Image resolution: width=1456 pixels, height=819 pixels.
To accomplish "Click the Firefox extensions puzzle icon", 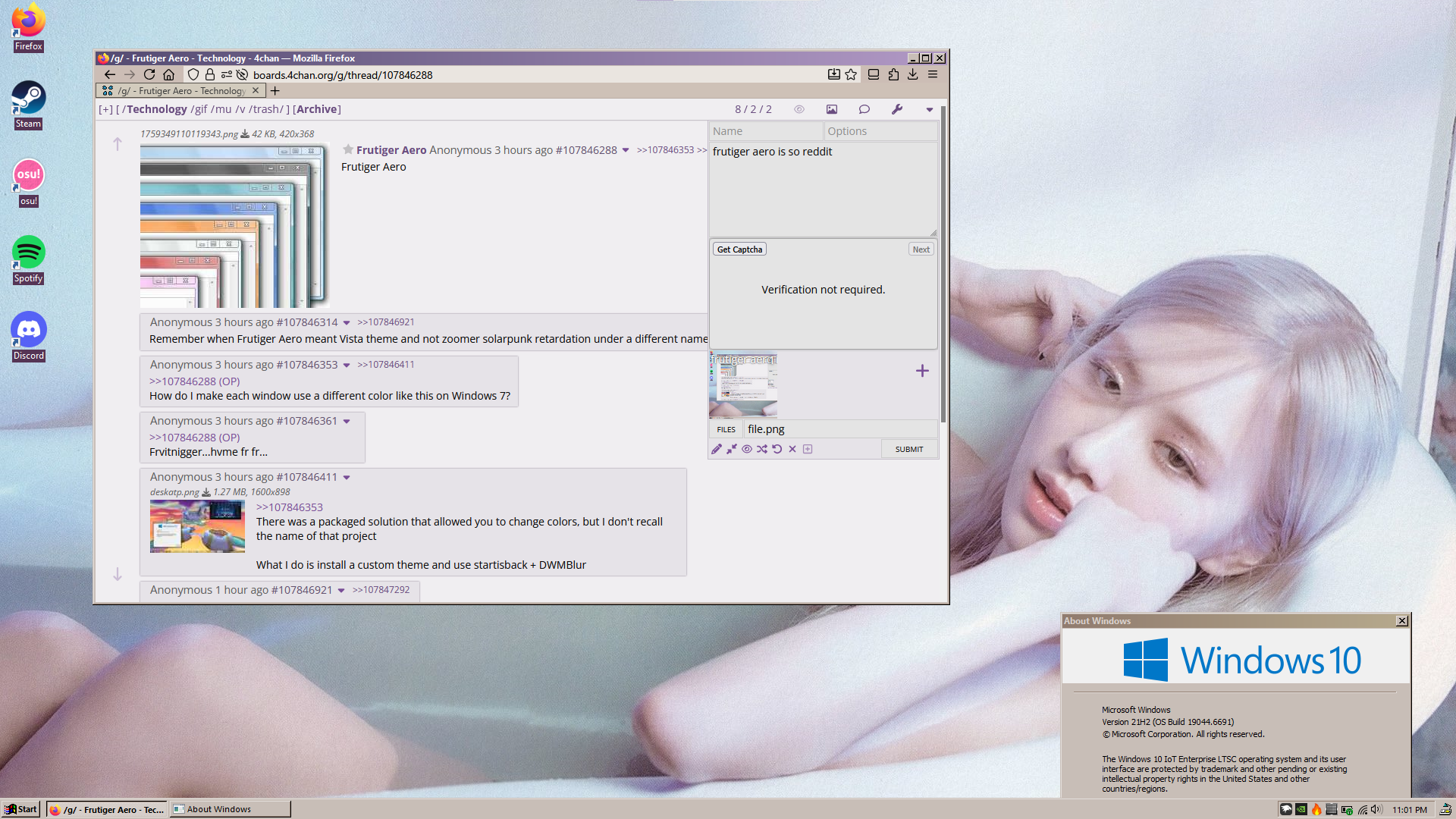I will click(893, 74).
